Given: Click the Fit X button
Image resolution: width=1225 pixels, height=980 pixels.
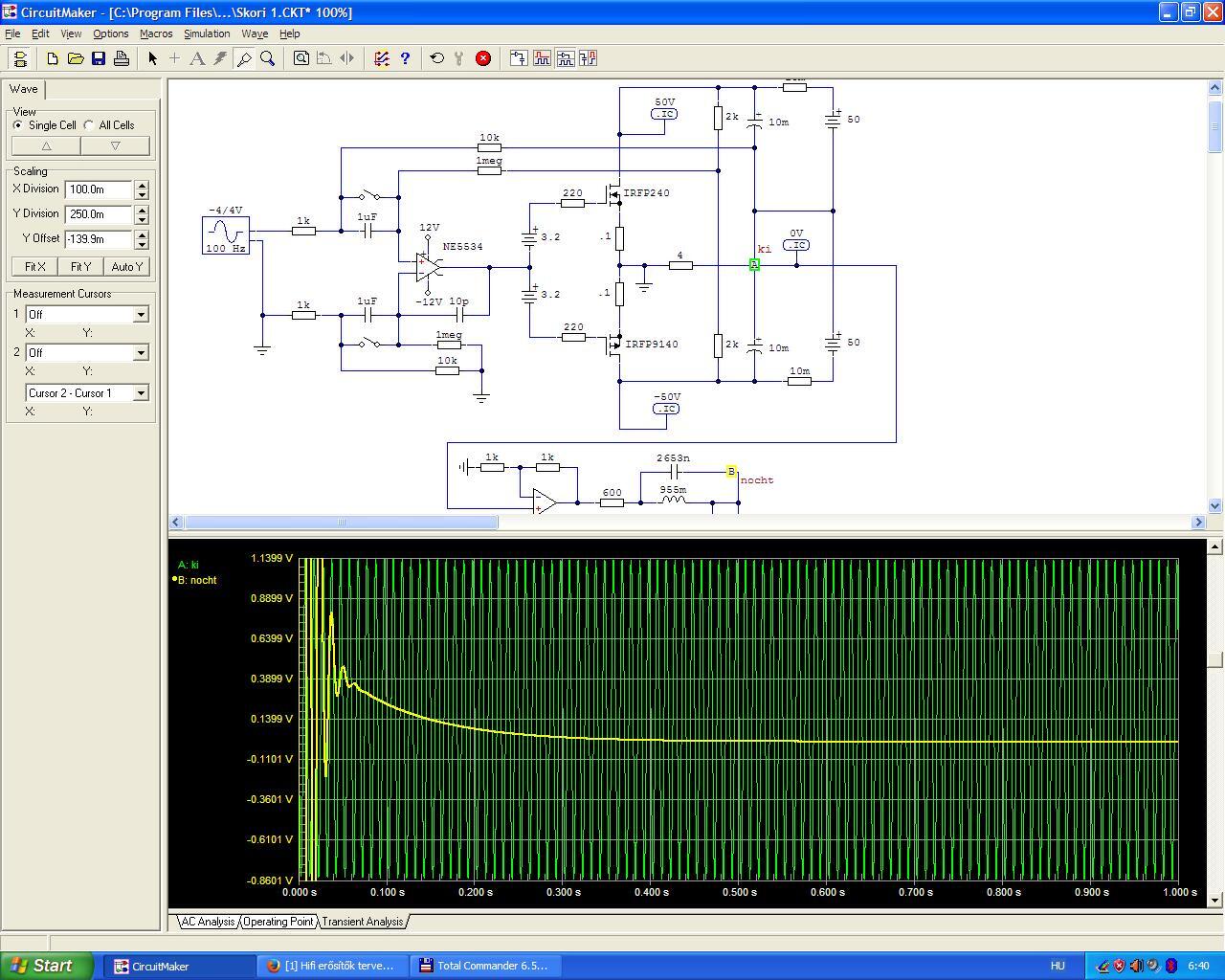Looking at the screenshot, I should click(35, 267).
